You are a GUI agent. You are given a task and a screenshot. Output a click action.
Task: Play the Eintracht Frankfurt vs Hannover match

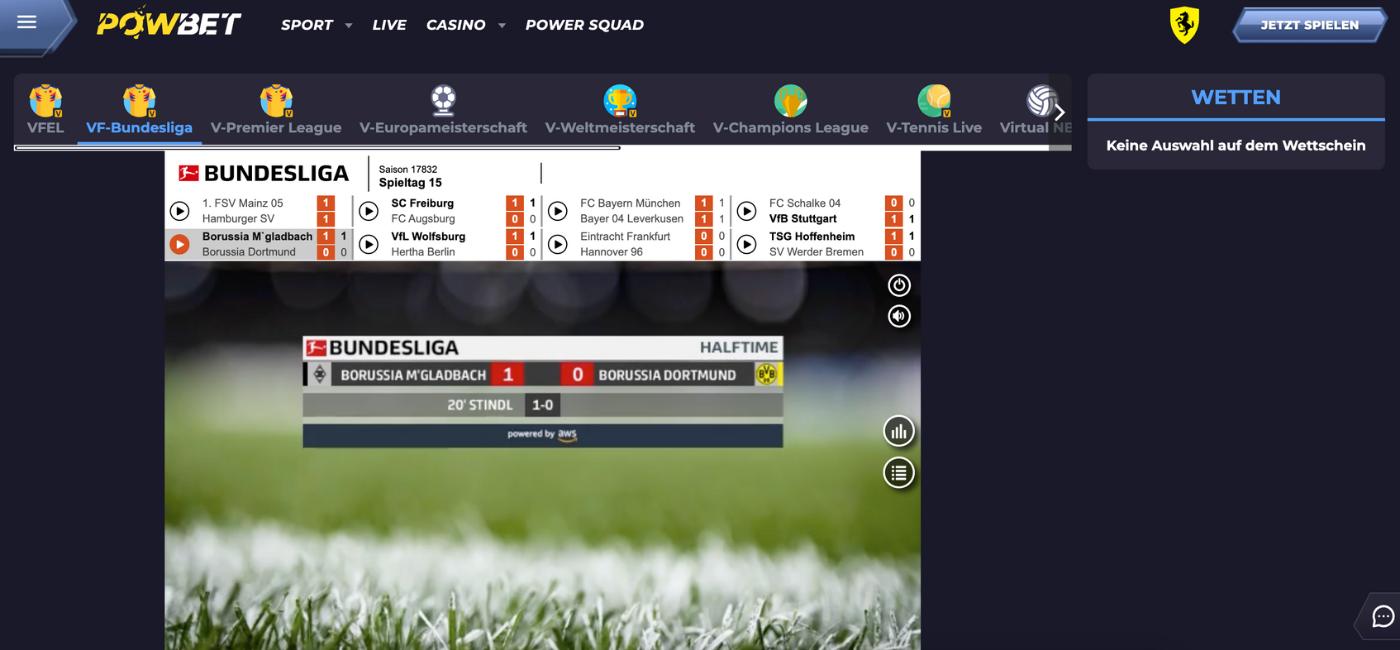(x=557, y=244)
